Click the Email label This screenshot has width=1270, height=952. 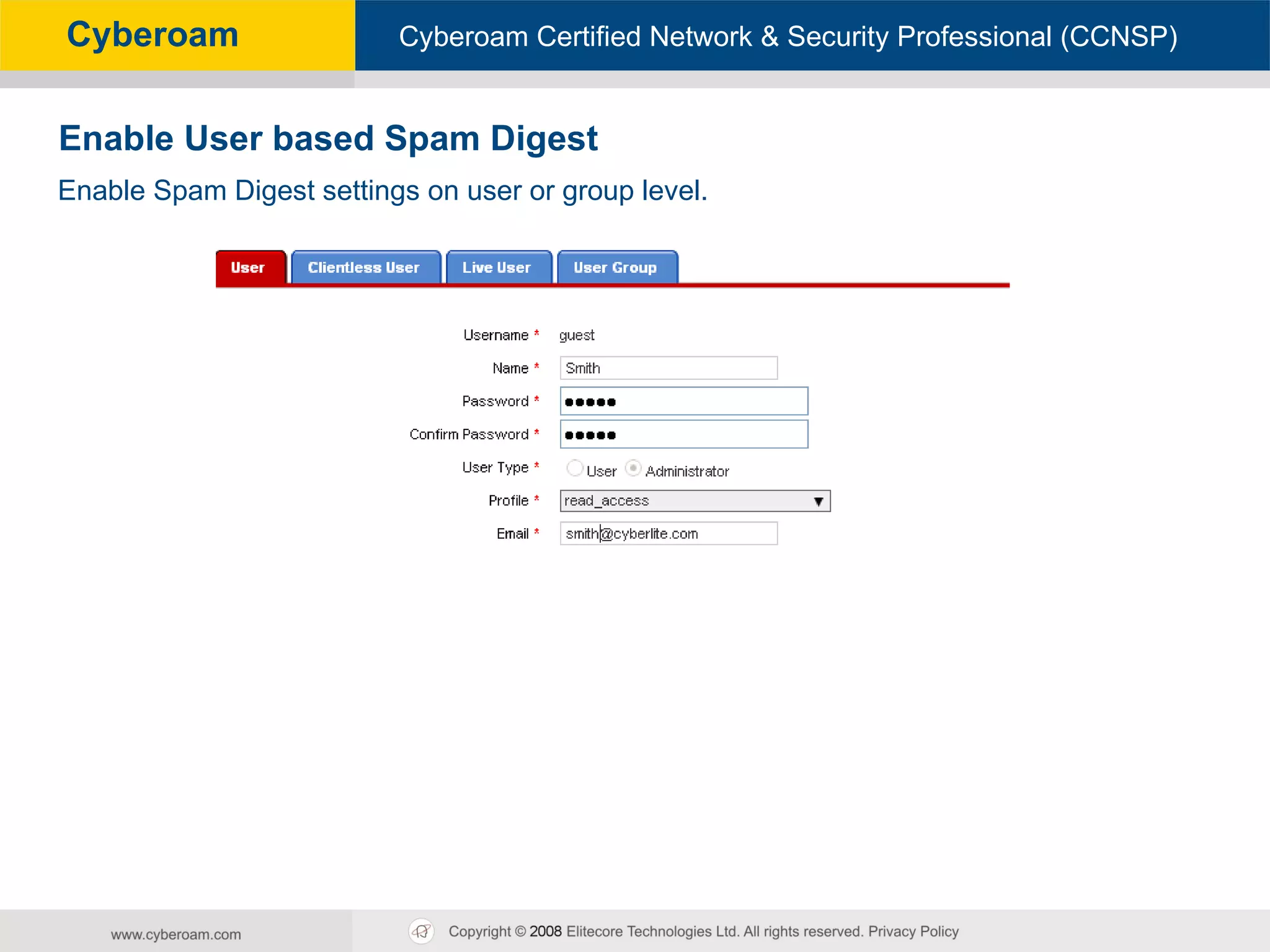[513, 534]
